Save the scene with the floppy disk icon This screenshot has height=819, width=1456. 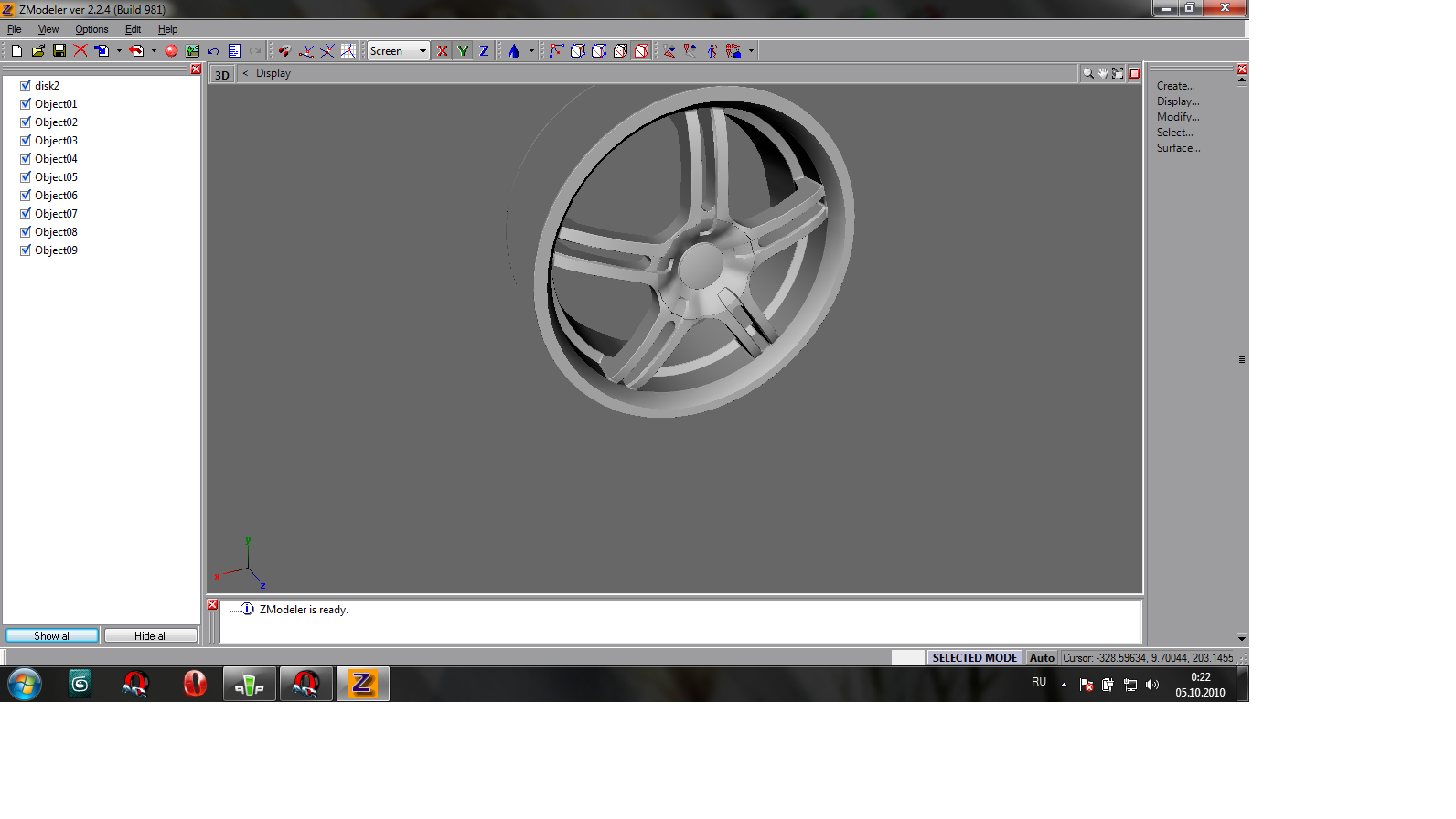pos(59,51)
